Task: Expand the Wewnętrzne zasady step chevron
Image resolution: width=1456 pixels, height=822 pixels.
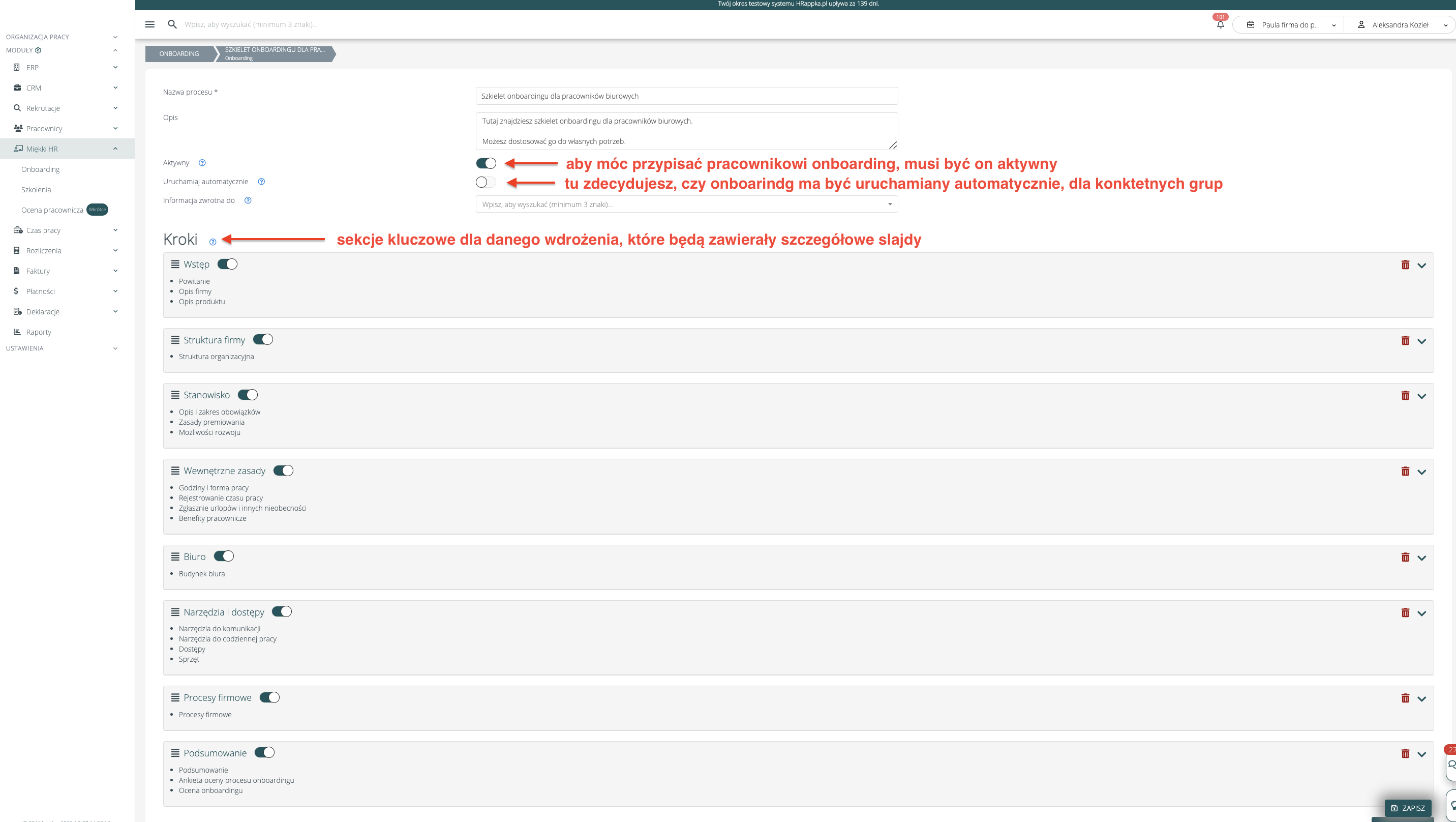Action: (1421, 472)
